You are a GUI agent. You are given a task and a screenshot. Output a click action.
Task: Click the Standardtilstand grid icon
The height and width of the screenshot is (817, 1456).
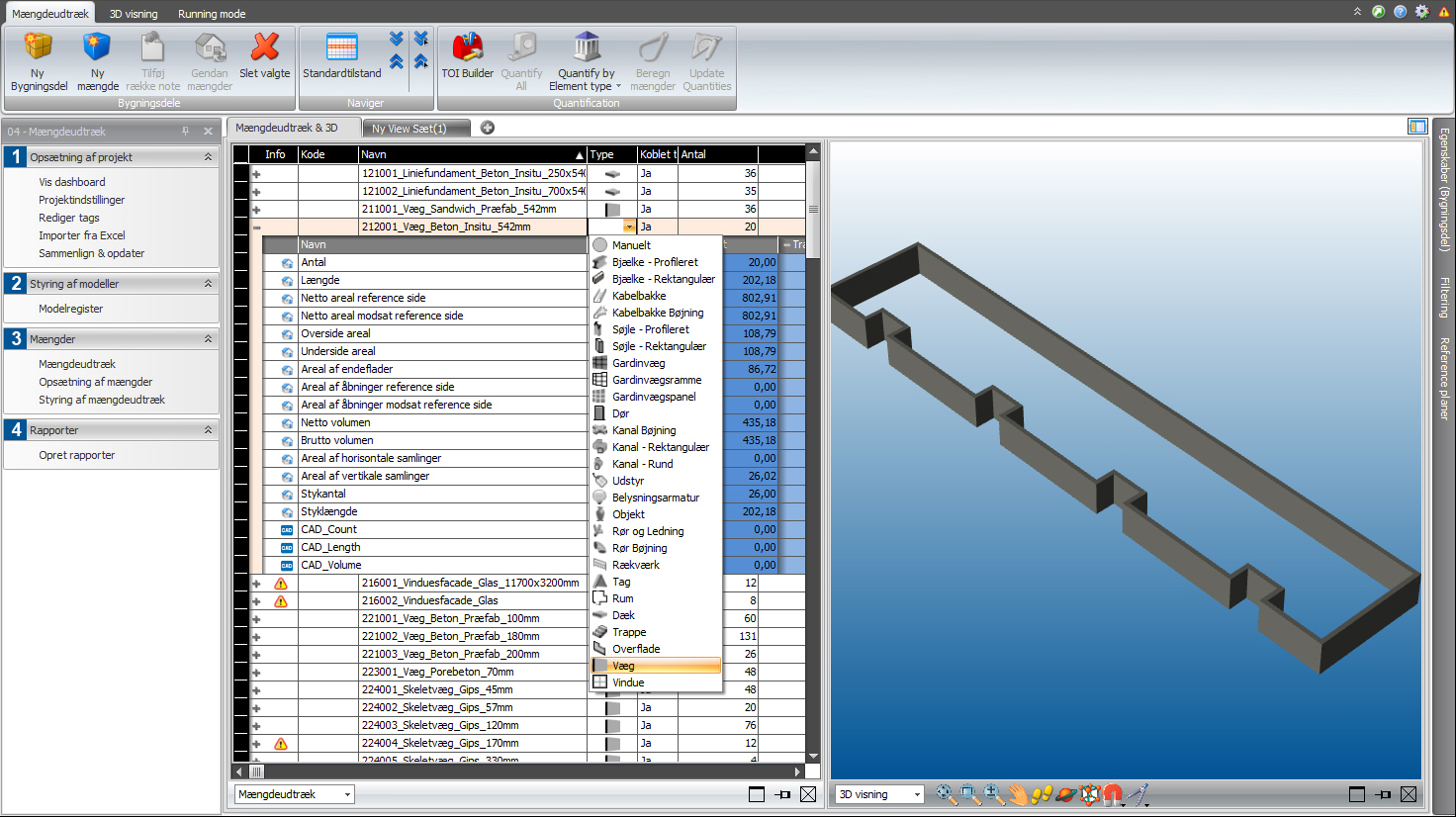[x=341, y=47]
